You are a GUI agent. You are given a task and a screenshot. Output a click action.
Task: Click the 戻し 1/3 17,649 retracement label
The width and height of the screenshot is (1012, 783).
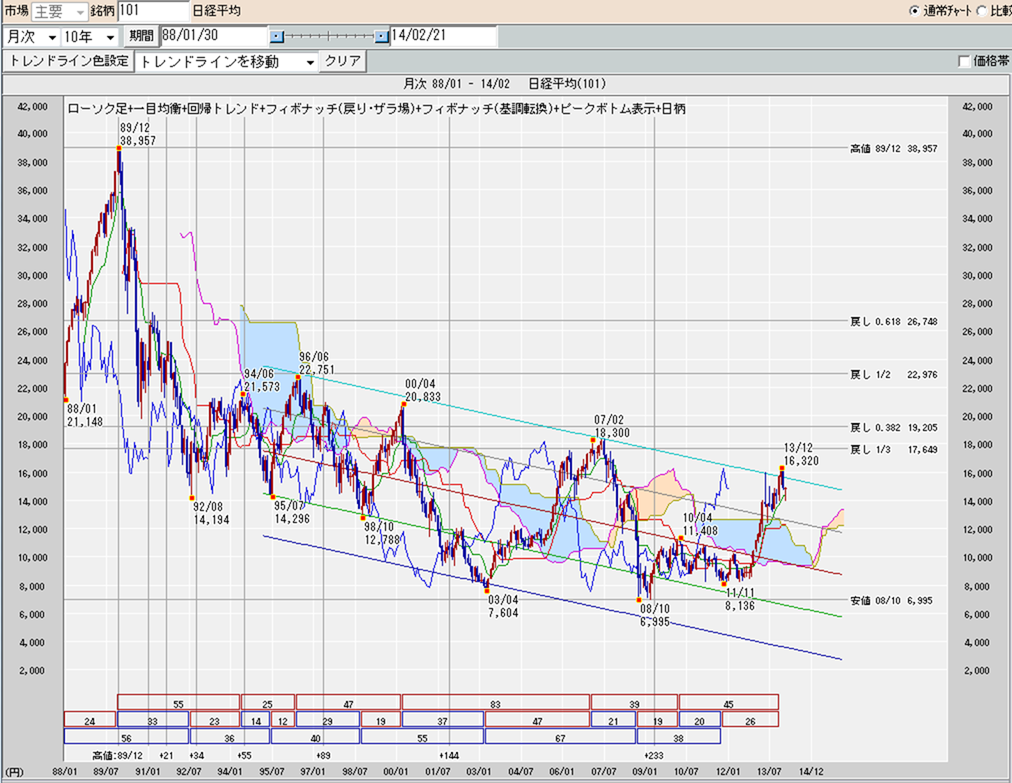click(893, 449)
